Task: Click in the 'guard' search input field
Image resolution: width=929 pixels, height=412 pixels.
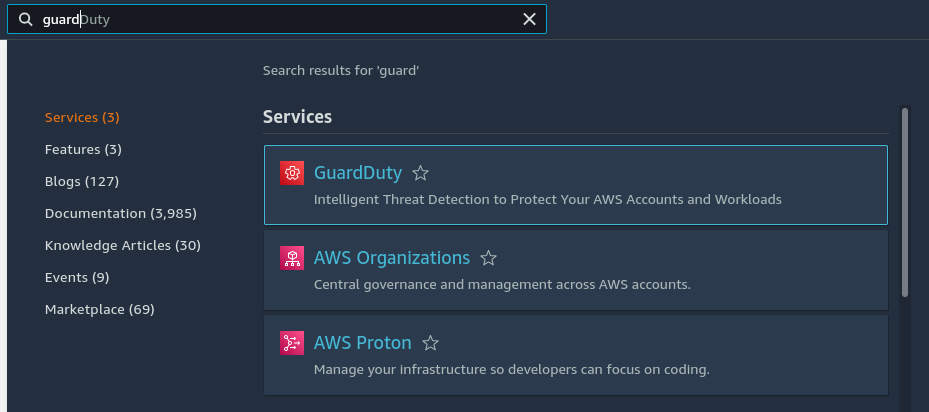Action: click(278, 20)
